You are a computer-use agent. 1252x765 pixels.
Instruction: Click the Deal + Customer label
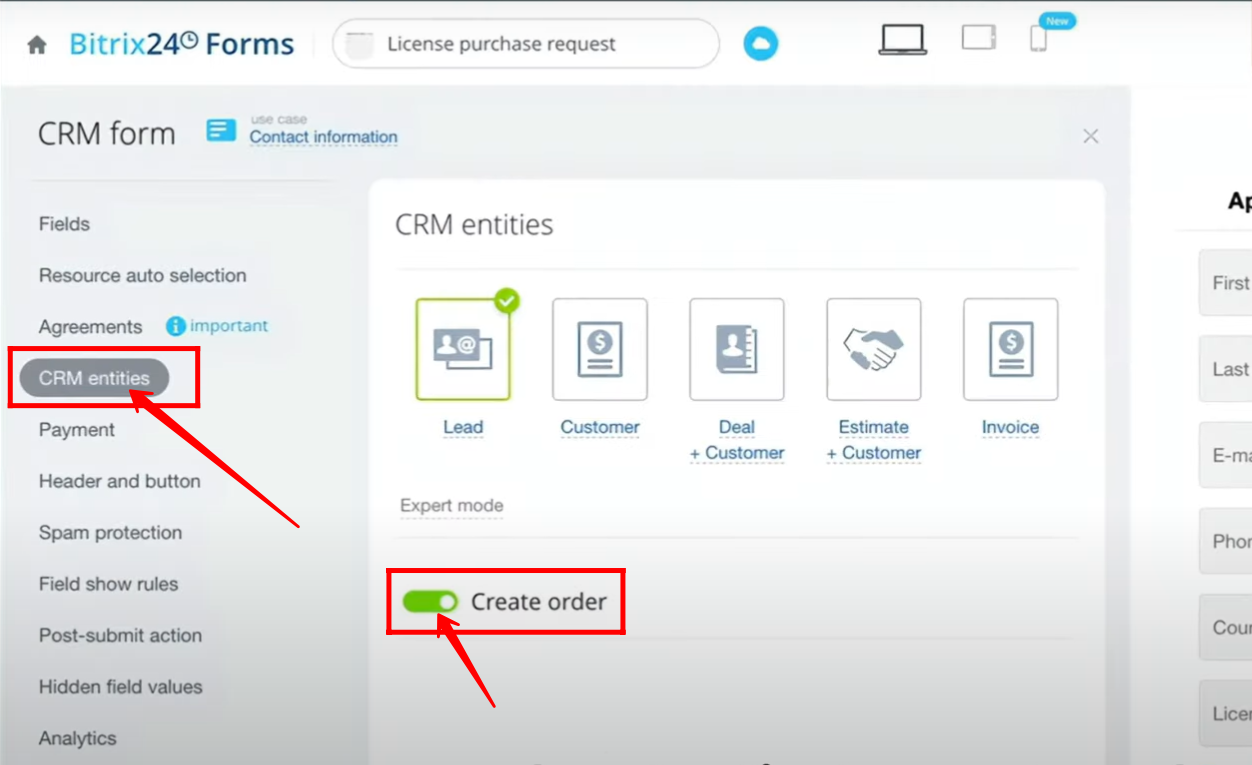(737, 440)
